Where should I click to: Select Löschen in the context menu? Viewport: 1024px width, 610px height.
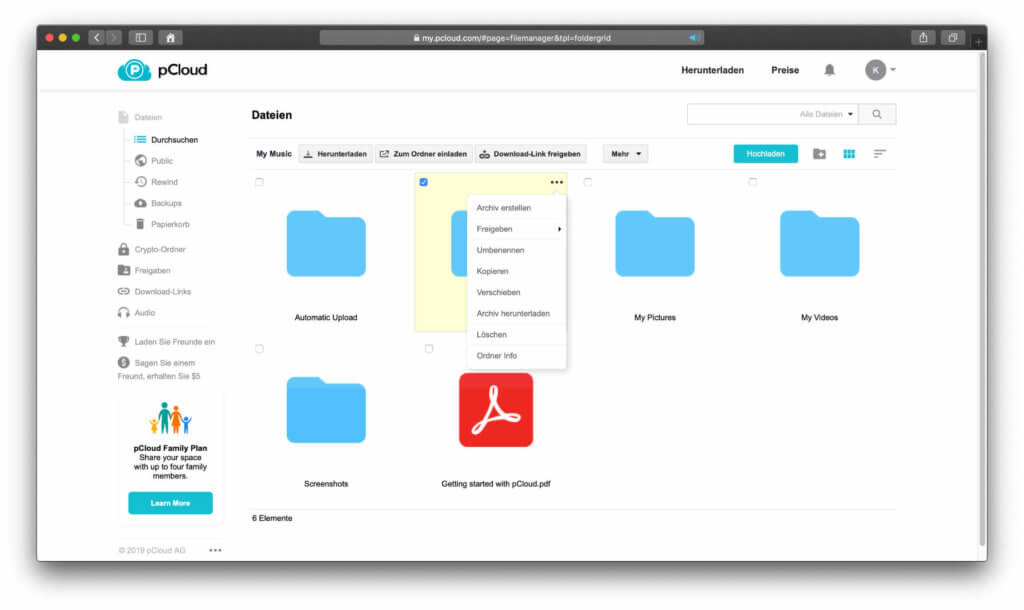pos(492,334)
